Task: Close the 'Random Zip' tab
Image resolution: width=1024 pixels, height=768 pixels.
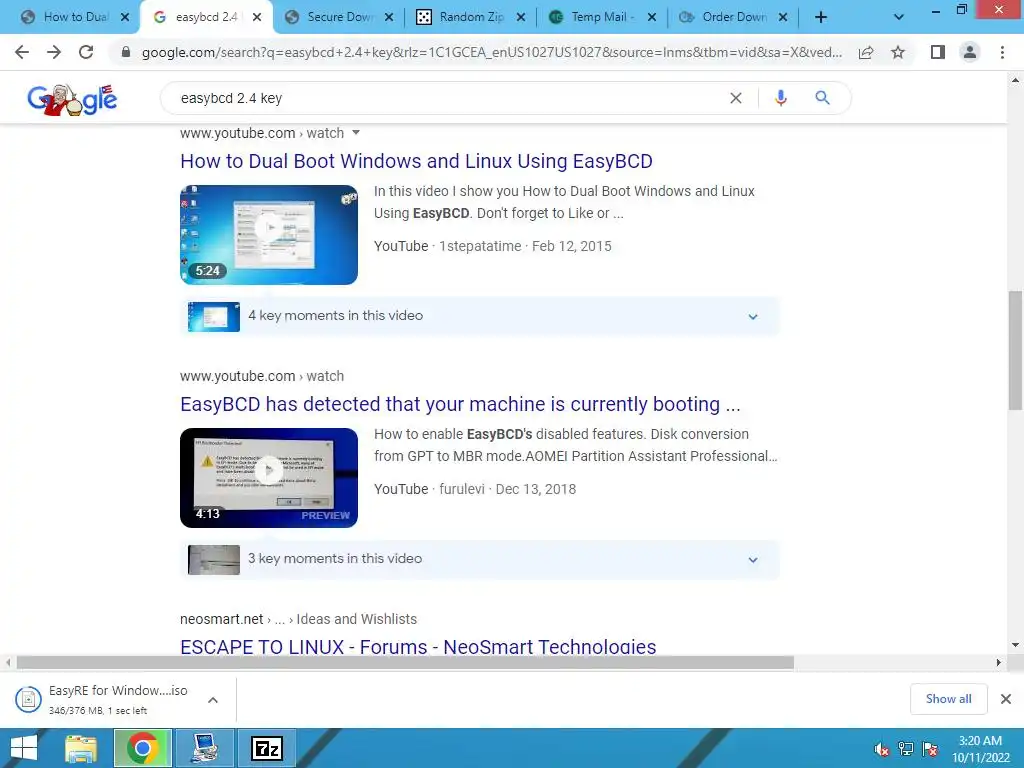Action: tap(521, 17)
